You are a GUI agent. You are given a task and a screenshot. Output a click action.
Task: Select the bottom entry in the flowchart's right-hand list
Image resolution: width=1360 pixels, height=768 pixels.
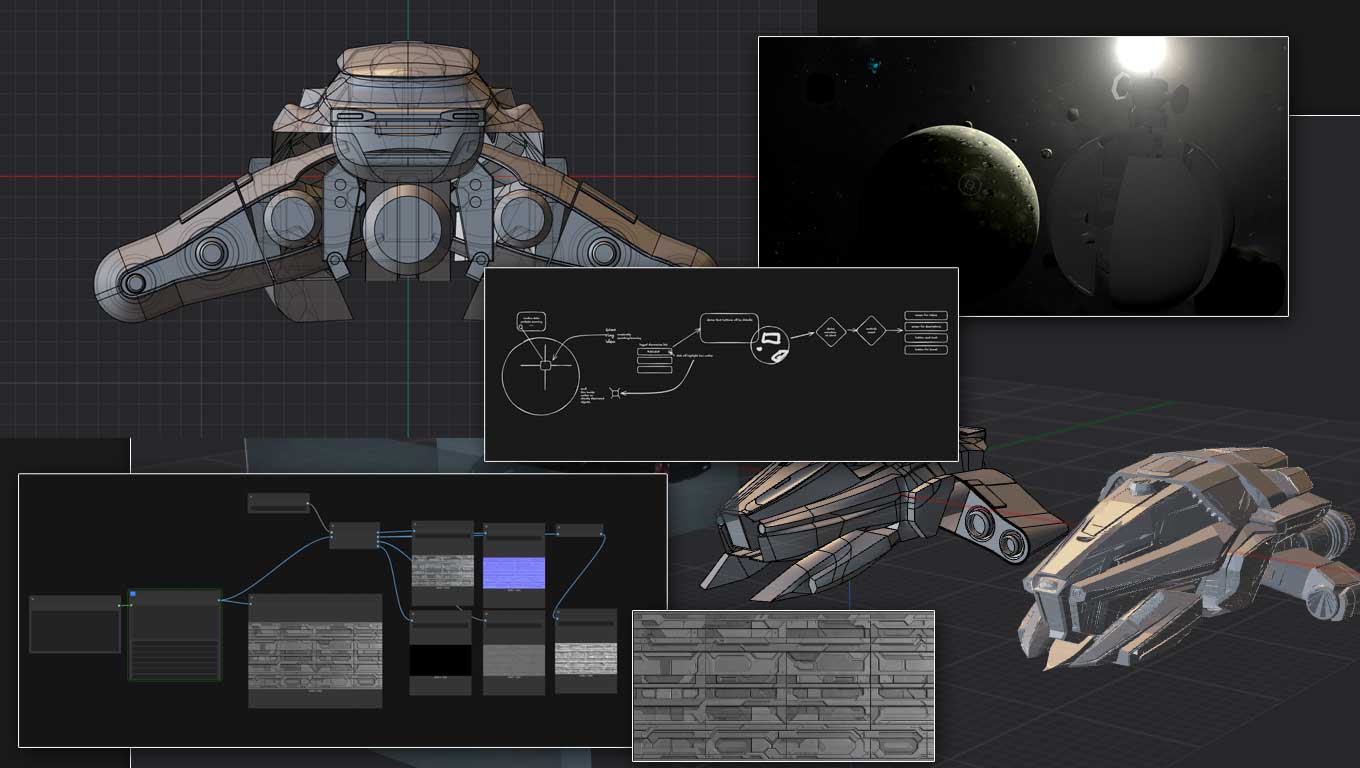[925, 350]
